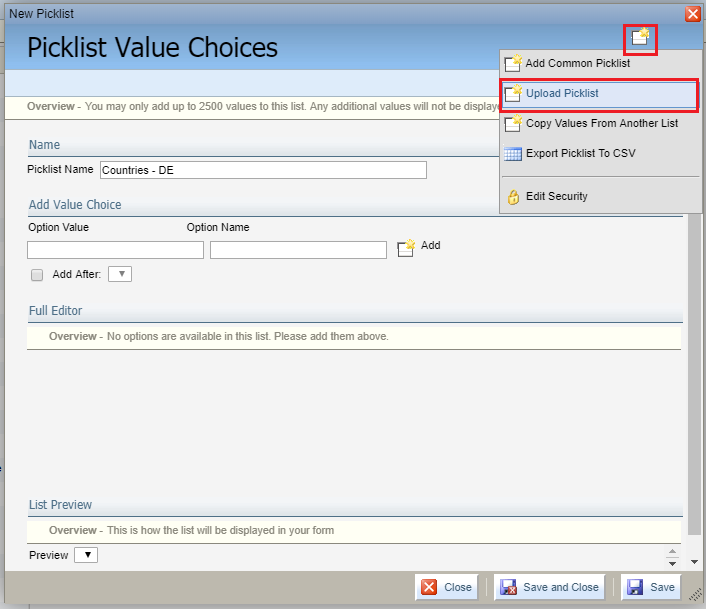Viewport: 706px width, 609px height.
Task: Click into the Option Name field
Action: [298, 250]
